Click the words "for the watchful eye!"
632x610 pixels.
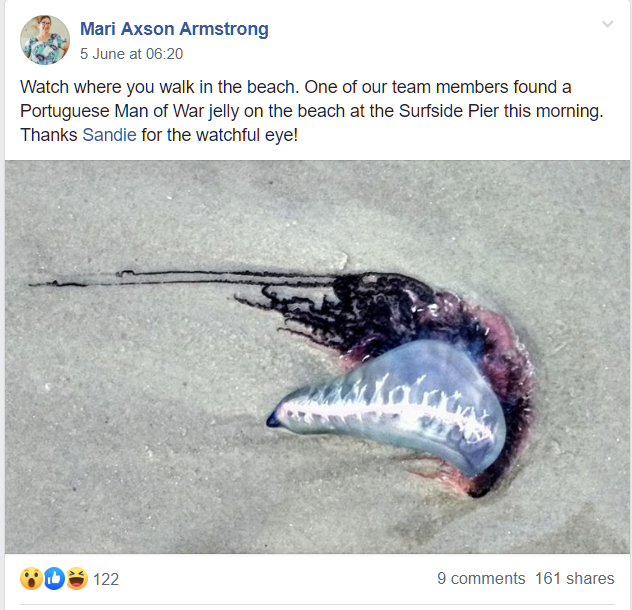(220, 135)
